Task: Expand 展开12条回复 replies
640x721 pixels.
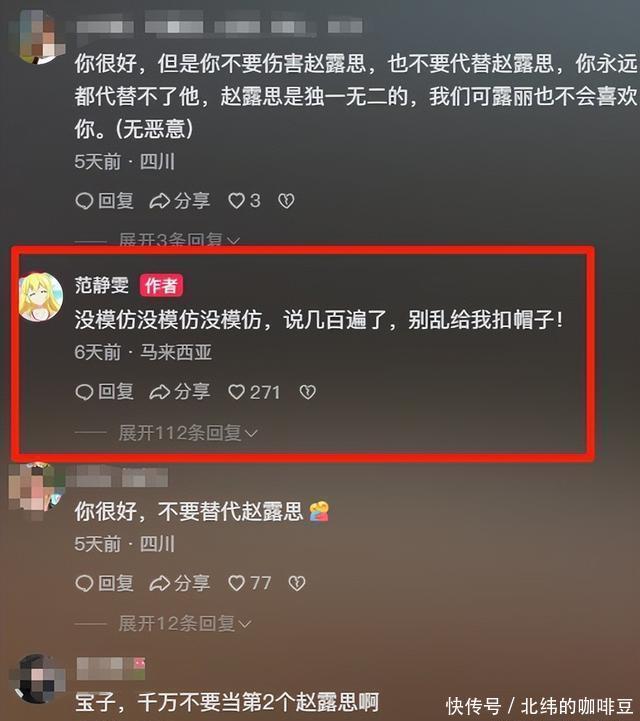Action: (185, 624)
